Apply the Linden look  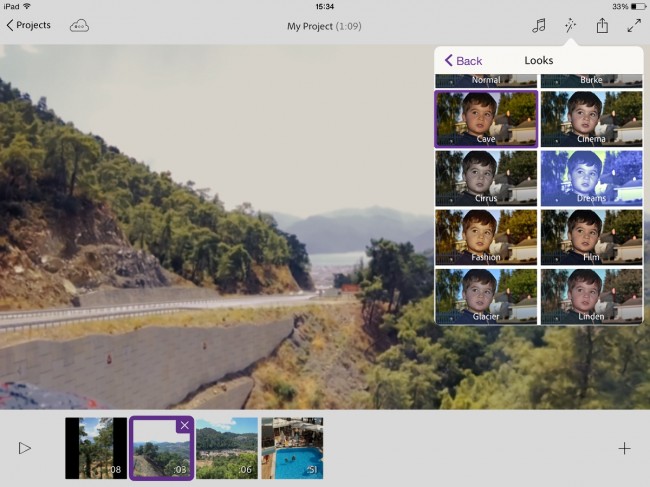592,296
